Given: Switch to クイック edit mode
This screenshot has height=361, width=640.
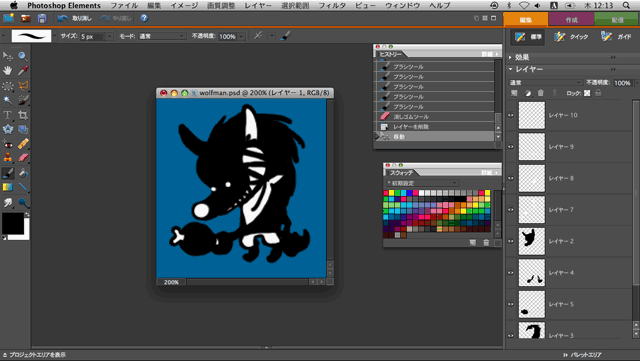Looking at the screenshot, I should click(571, 37).
